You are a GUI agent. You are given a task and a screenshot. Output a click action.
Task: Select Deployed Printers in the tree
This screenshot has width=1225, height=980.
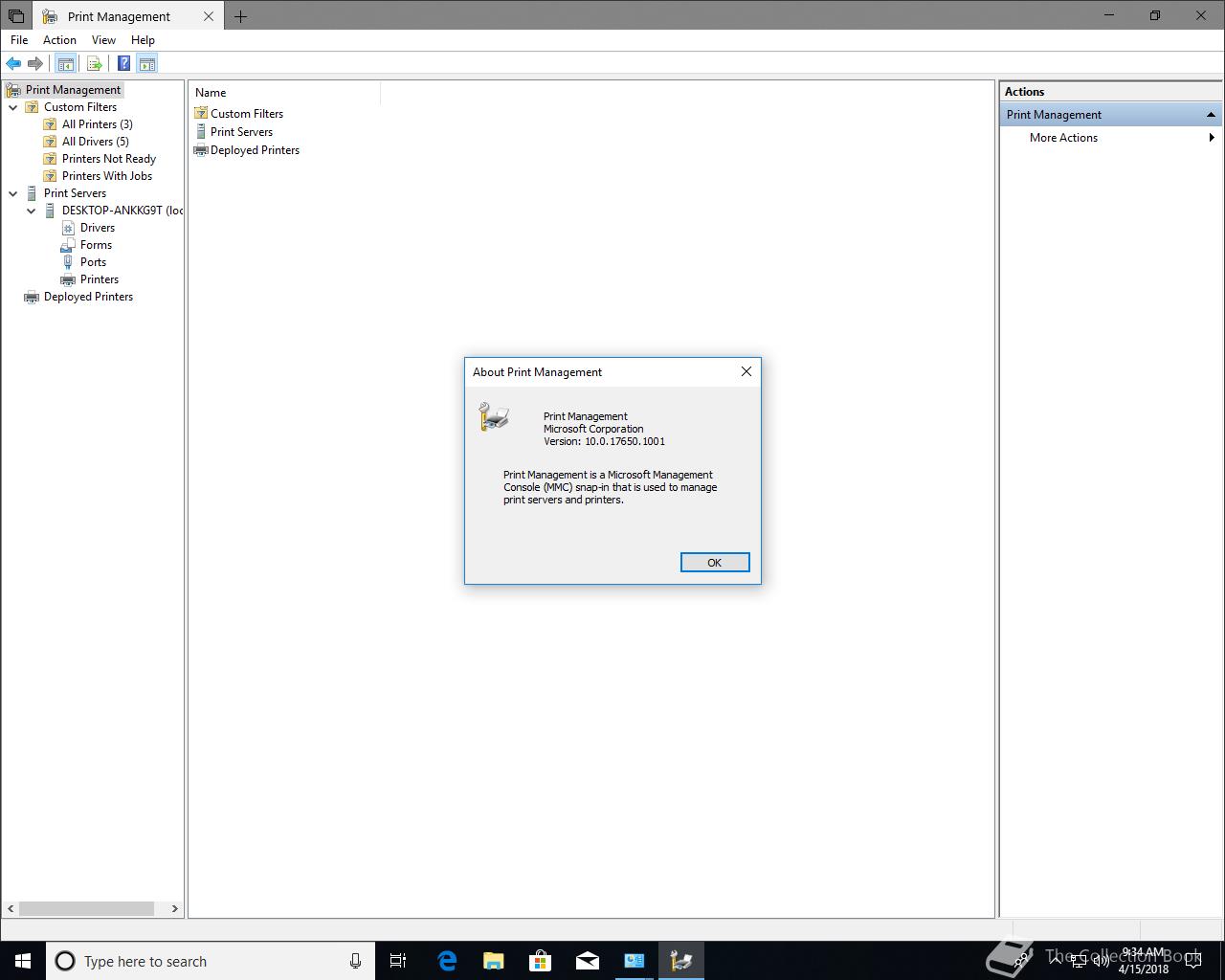[x=88, y=297]
